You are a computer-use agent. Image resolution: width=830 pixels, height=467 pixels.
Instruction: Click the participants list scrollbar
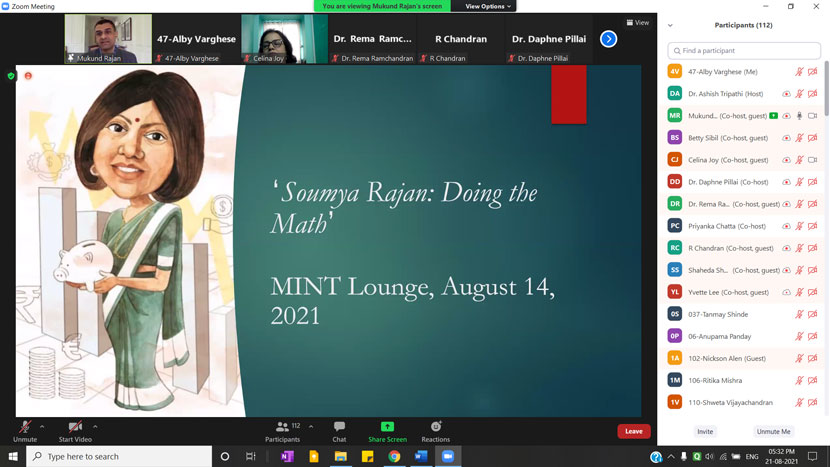pos(826,89)
